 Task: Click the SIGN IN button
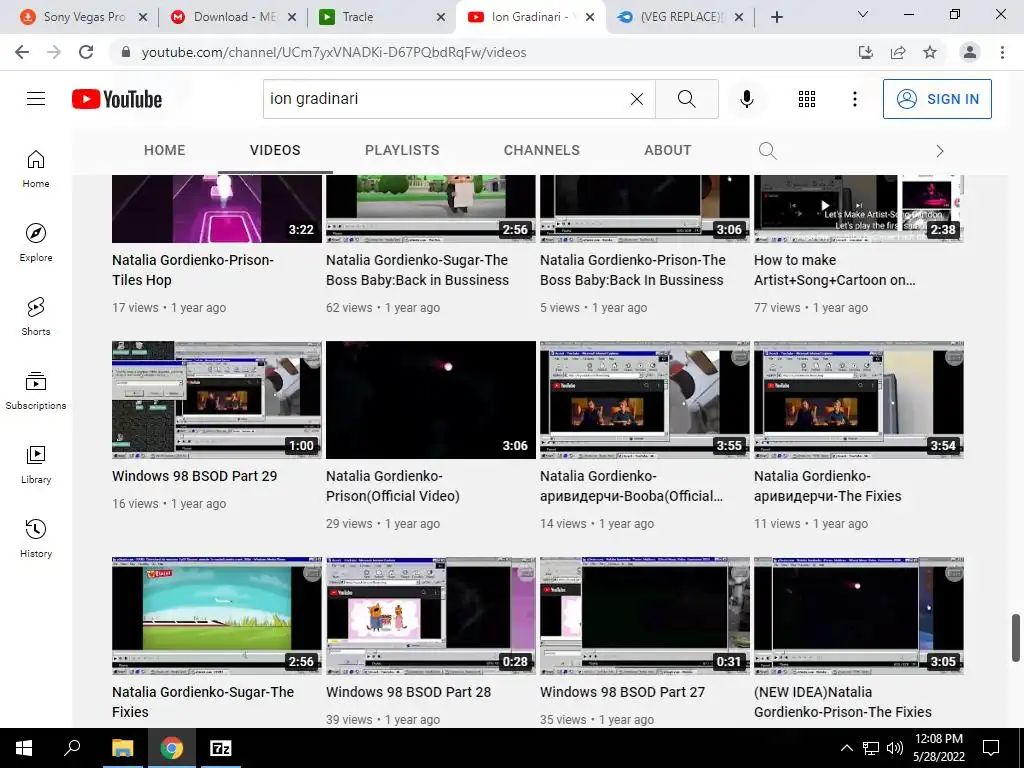point(937,99)
